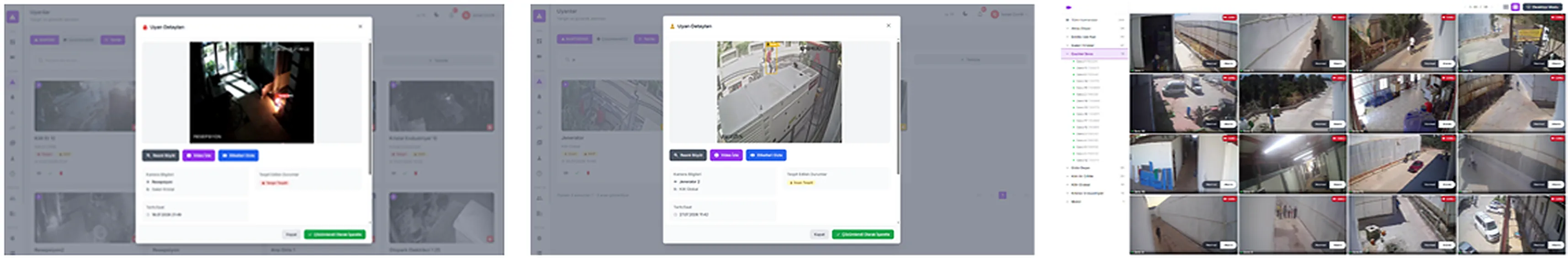
Task: Close the fire alert details dialog with X
Action: 360,27
